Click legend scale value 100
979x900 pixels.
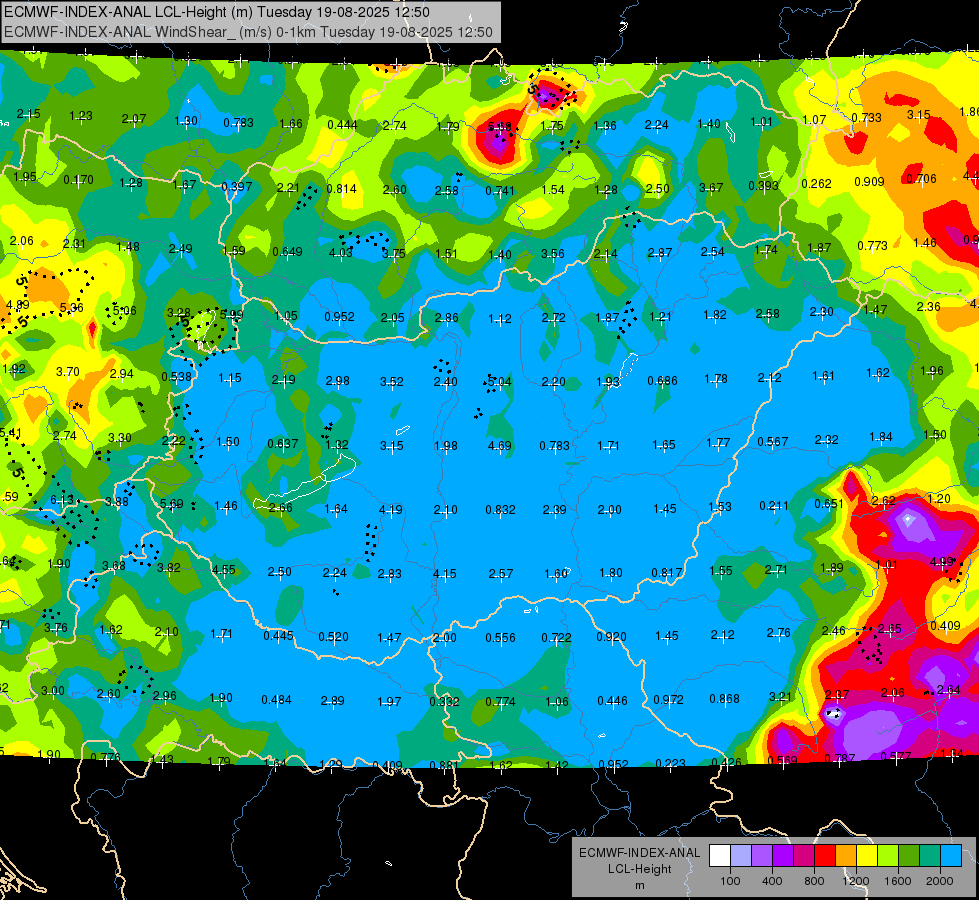point(730,881)
